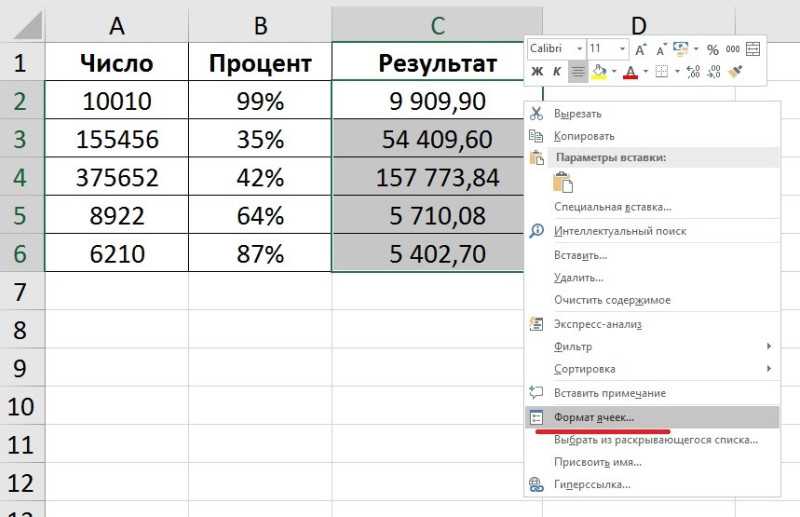800x517 pixels.
Task: Click the quick analysis icon
Action: (536, 324)
